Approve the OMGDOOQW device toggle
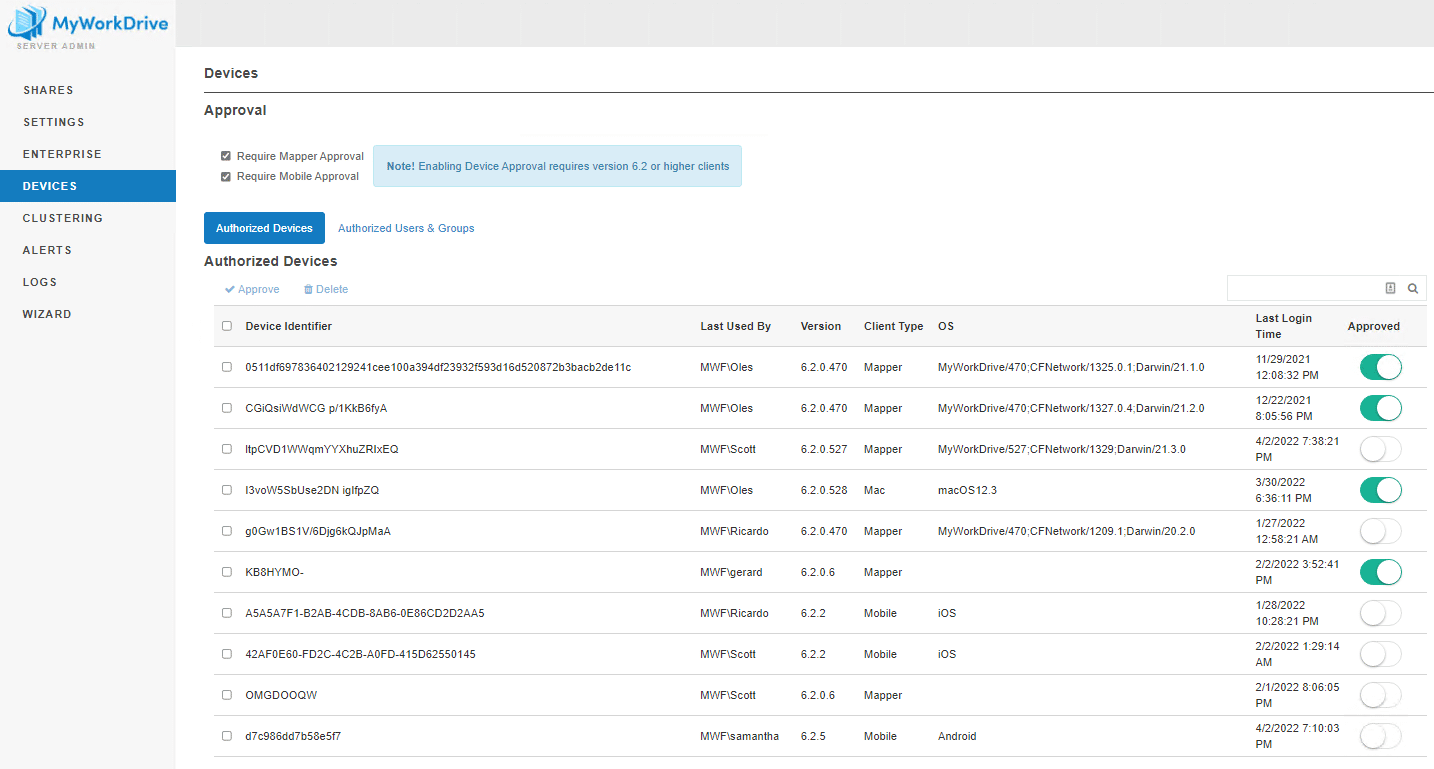 click(1380, 695)
